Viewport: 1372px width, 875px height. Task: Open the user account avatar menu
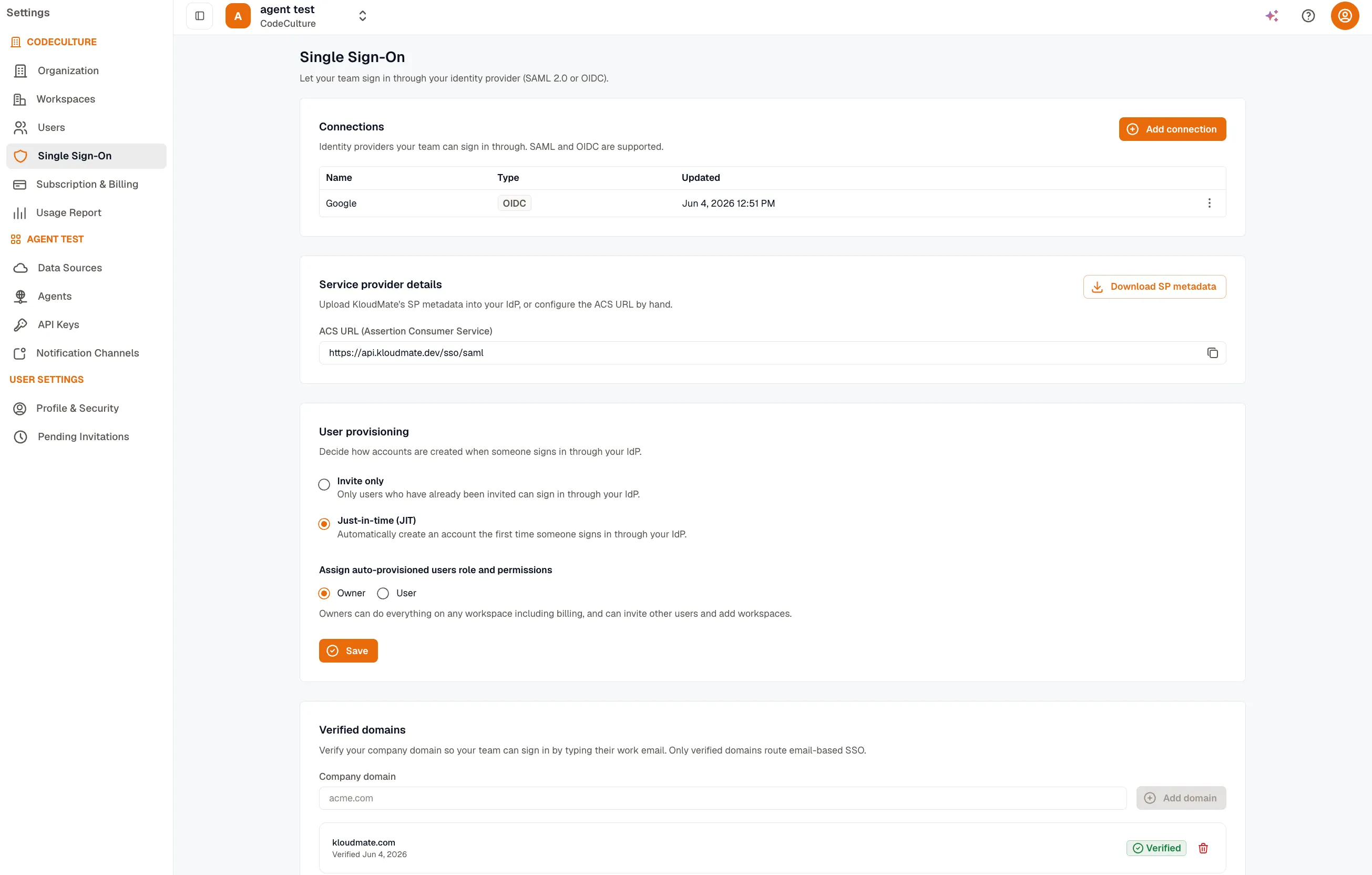click(x=1345, y=15)
